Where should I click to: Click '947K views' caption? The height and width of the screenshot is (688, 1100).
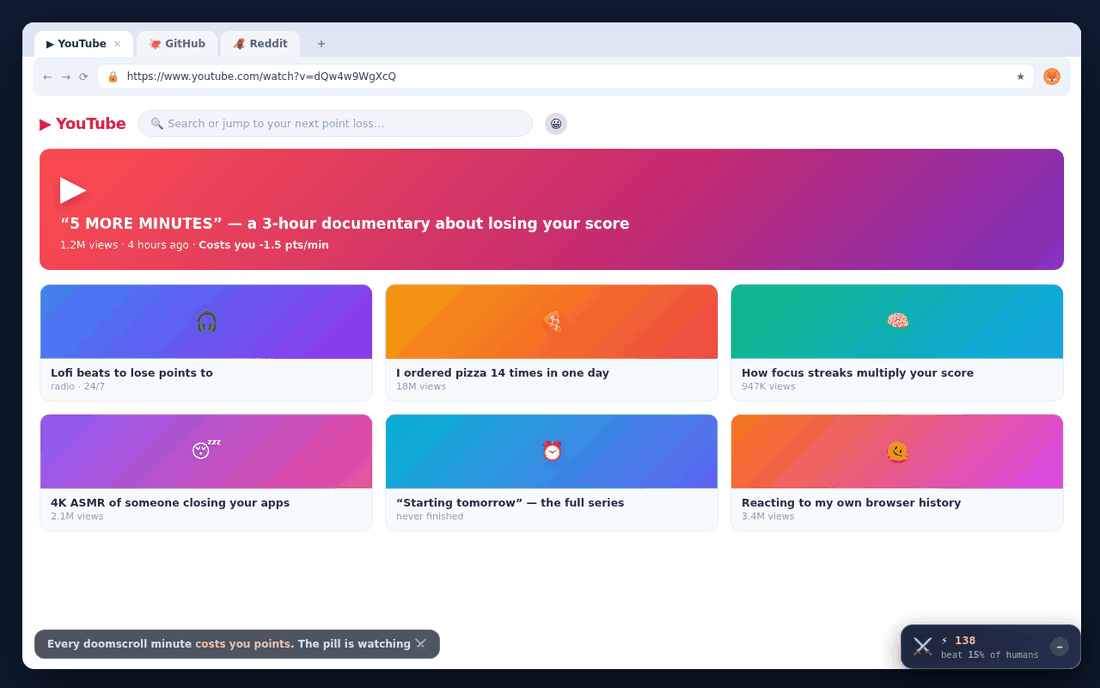tap(768, 386)
